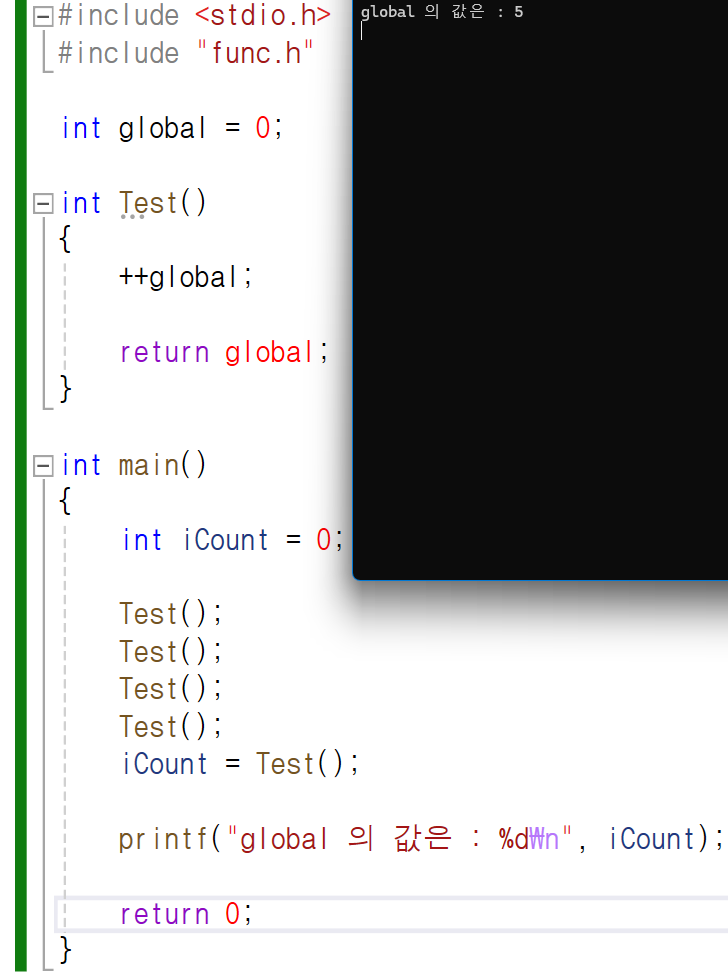Collapse the #include block fold marker
Image resolution: width=728 pixels, height=980 pixels.
(42, 16)
